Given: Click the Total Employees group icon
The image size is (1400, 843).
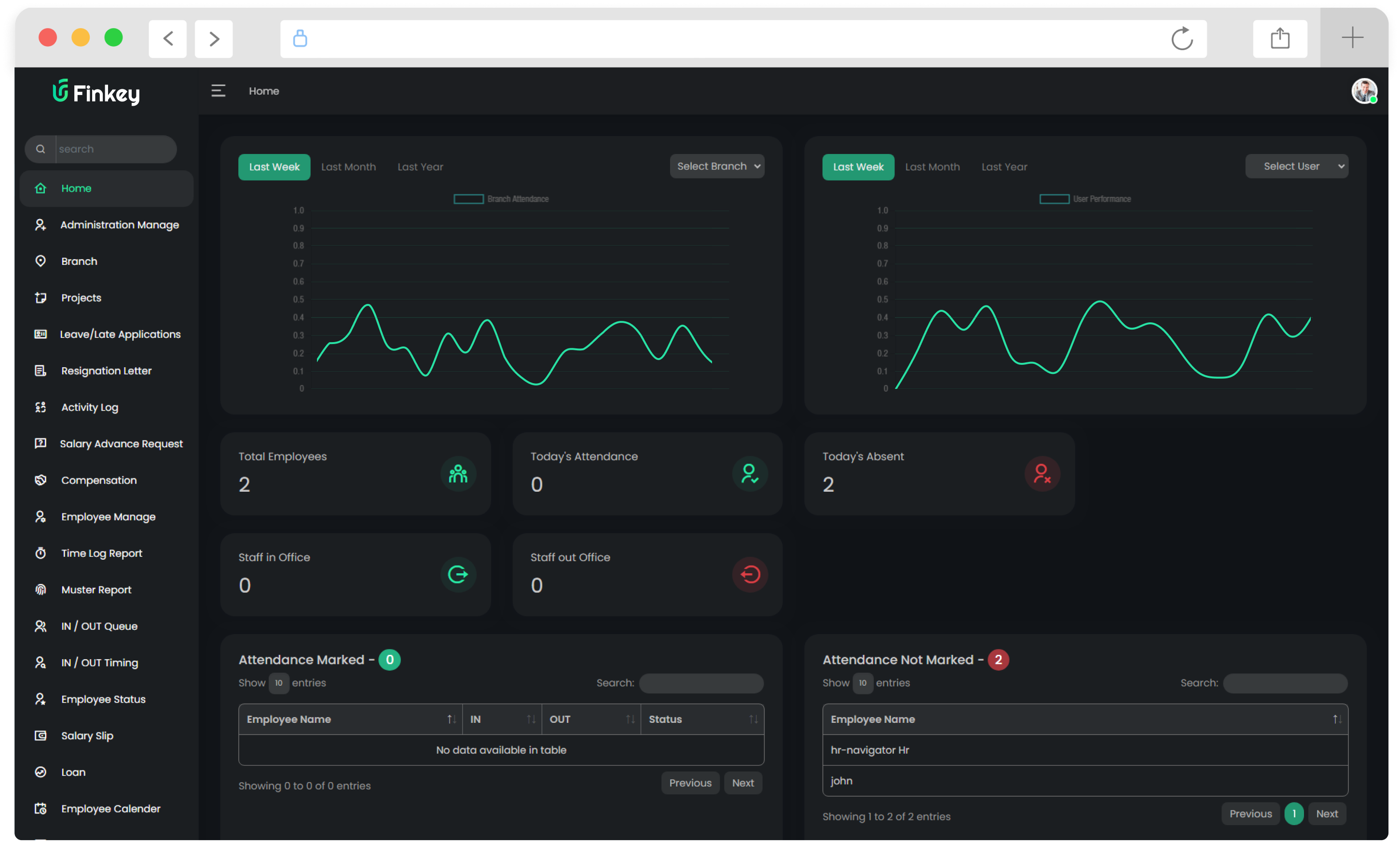Looking at the screenshot, I should [458, 474].
